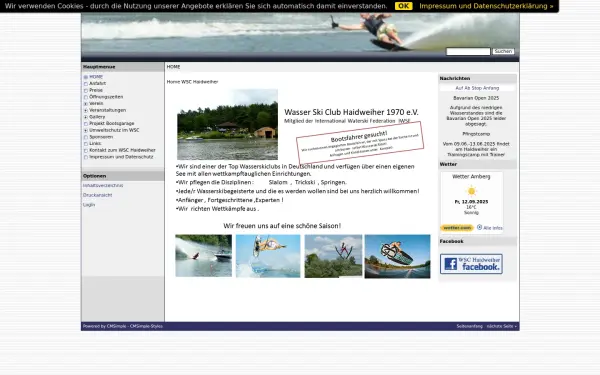Select the Bavarian Open 2025 news headline

coord(476,98)
